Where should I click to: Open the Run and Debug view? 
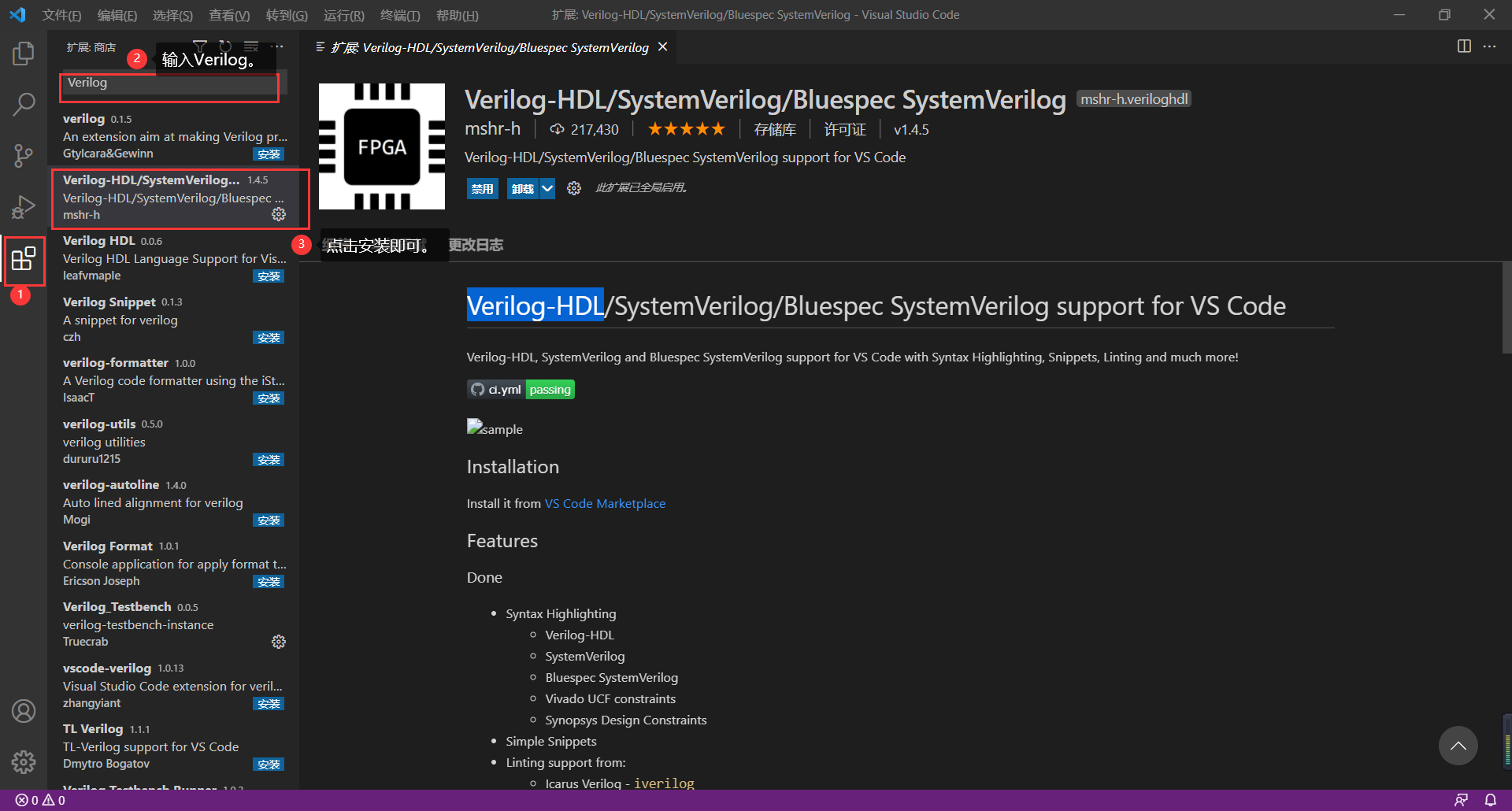click(x=24, y=207)
